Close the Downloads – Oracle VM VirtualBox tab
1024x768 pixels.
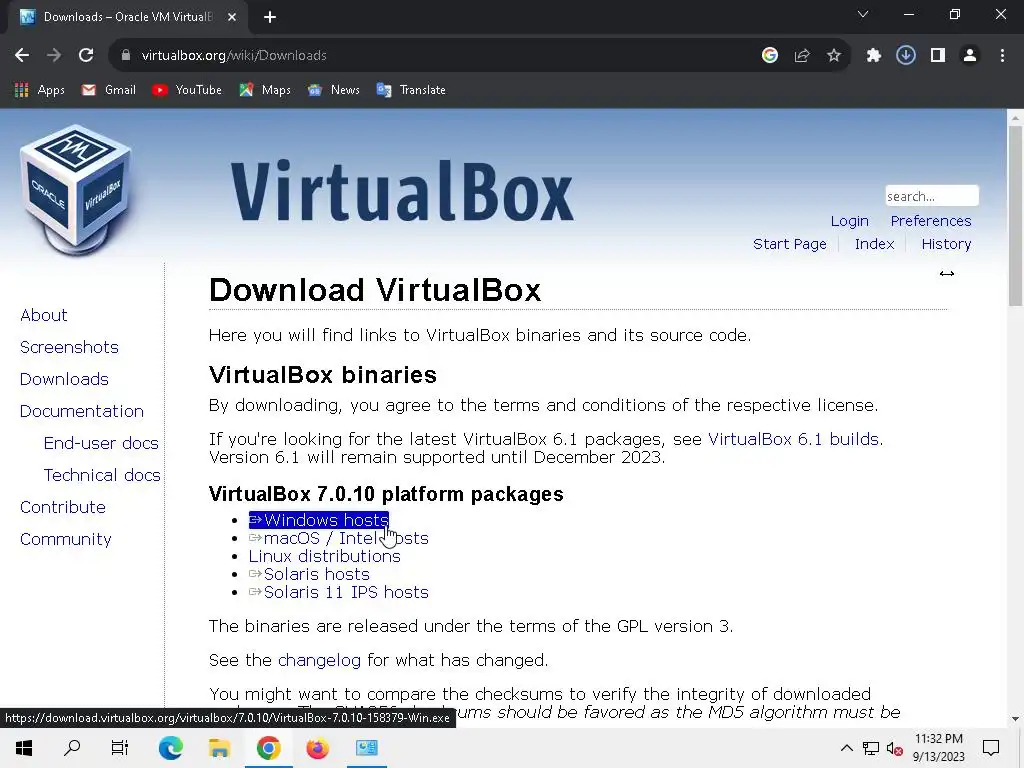(232, 17)
